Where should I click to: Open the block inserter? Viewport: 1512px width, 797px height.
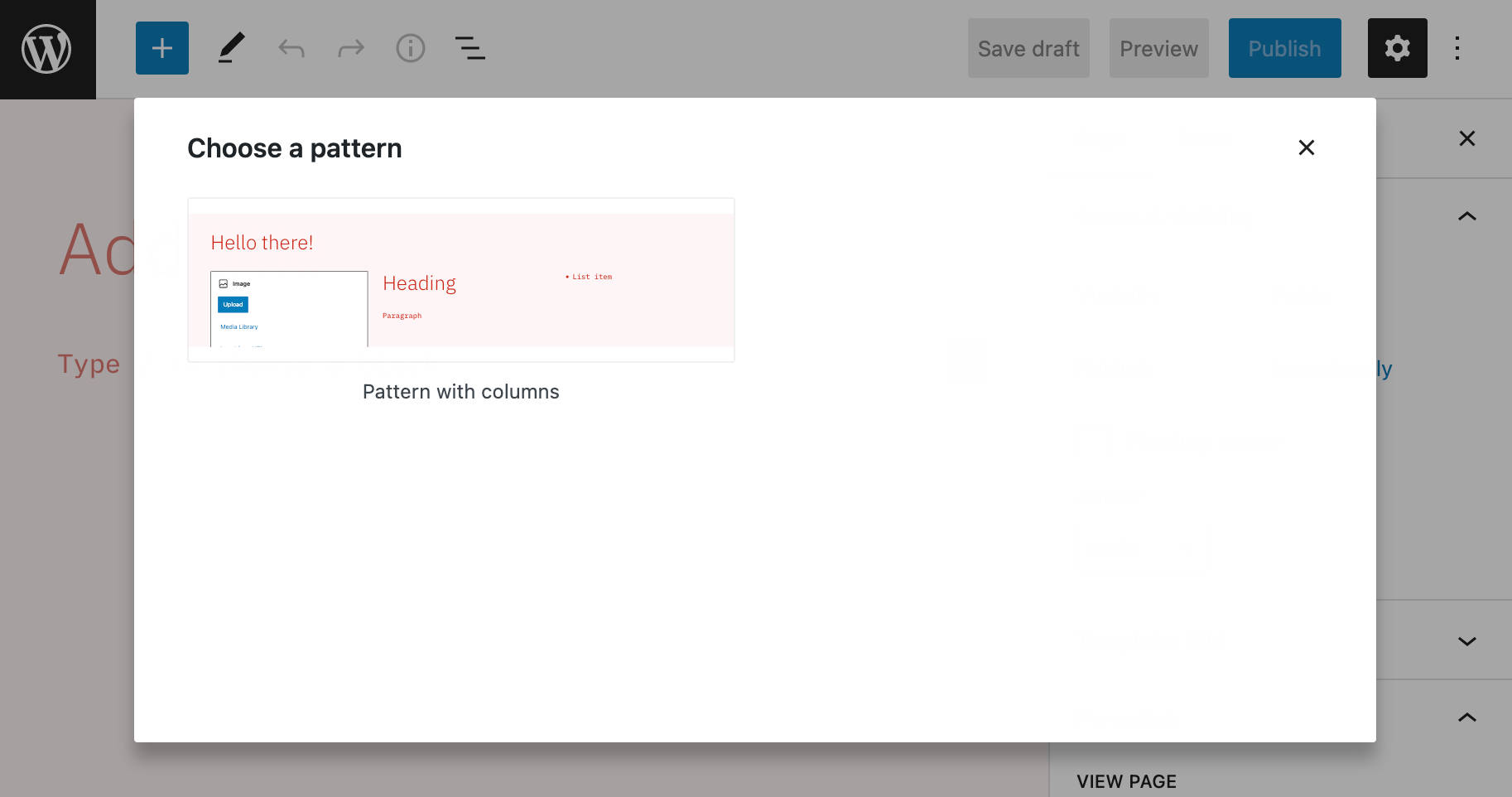point(161,48)
